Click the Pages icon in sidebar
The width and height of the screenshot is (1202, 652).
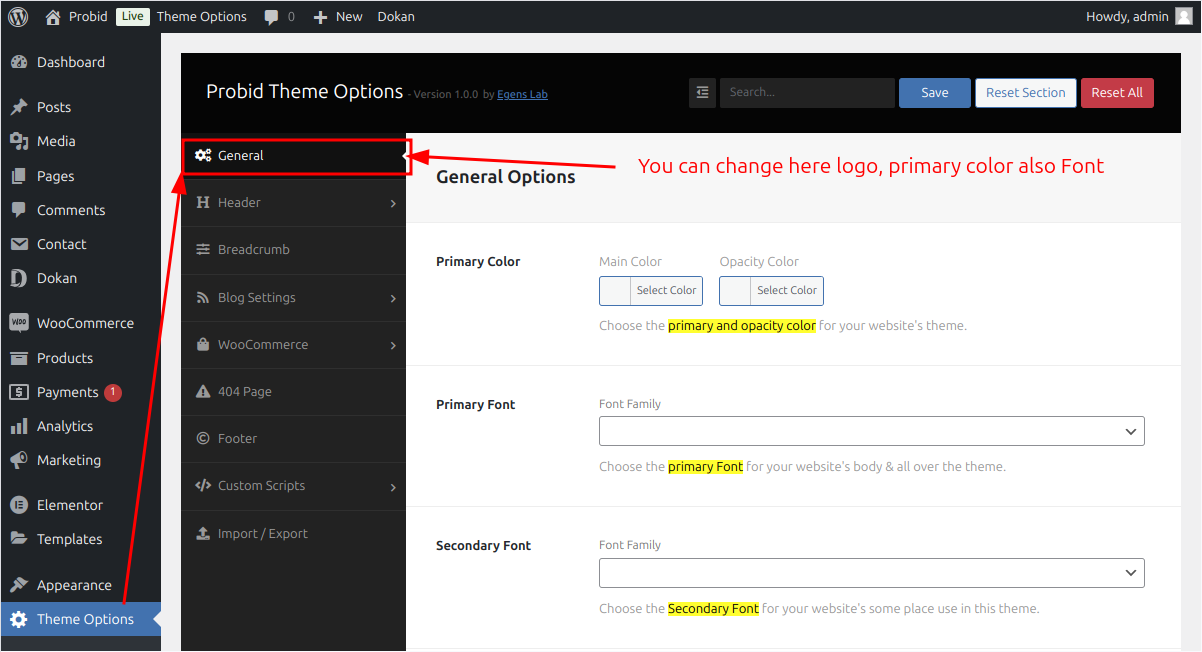(x=19, y=176)
